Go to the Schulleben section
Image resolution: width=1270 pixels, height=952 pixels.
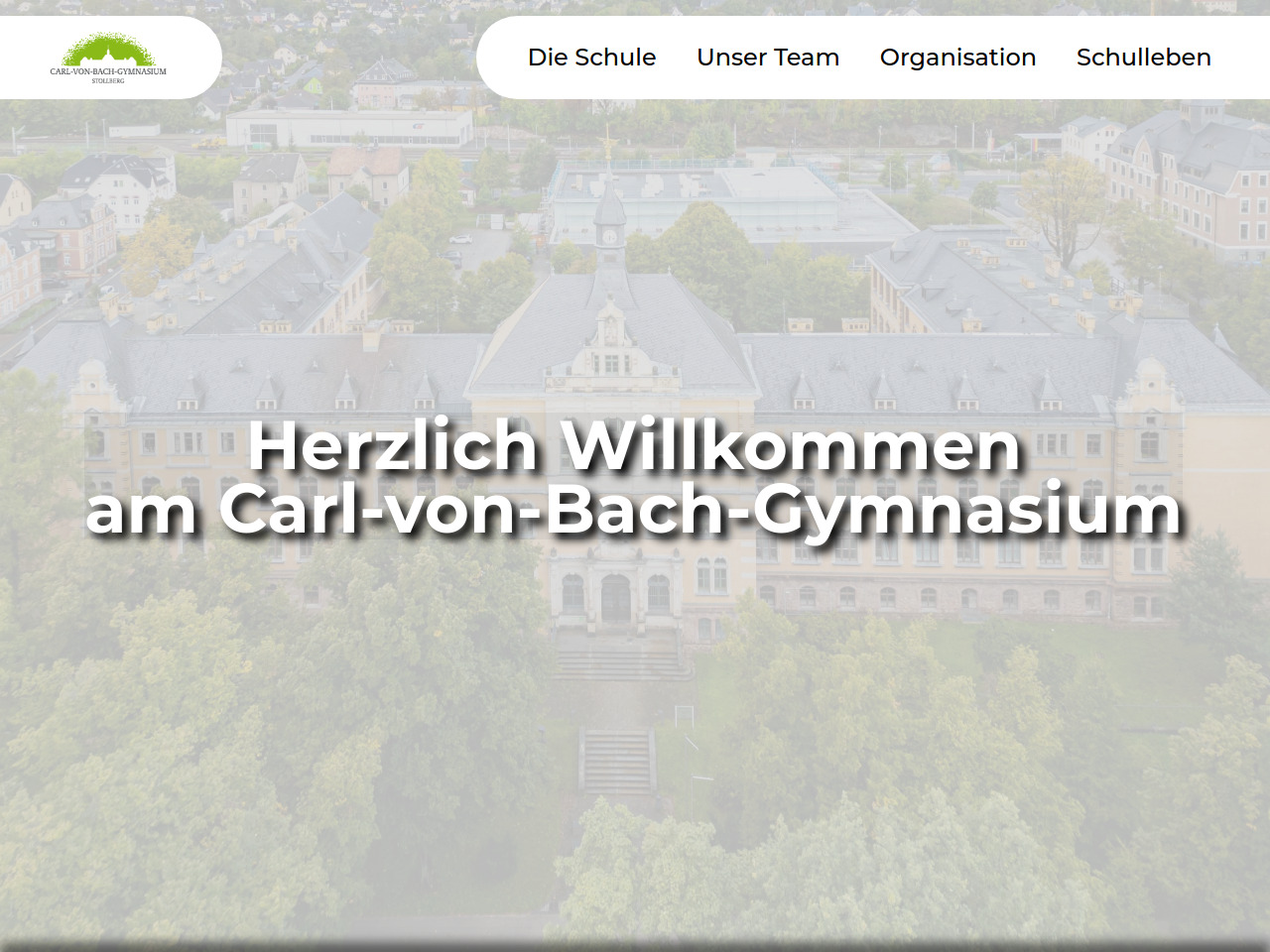pos(1143,58)
